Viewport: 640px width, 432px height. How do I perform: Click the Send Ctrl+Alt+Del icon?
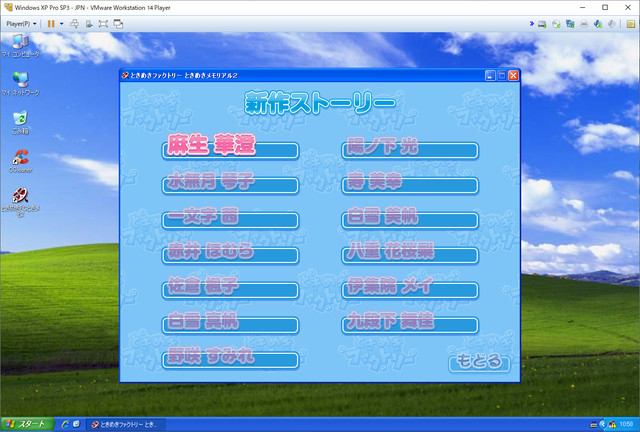click(74, 24)
